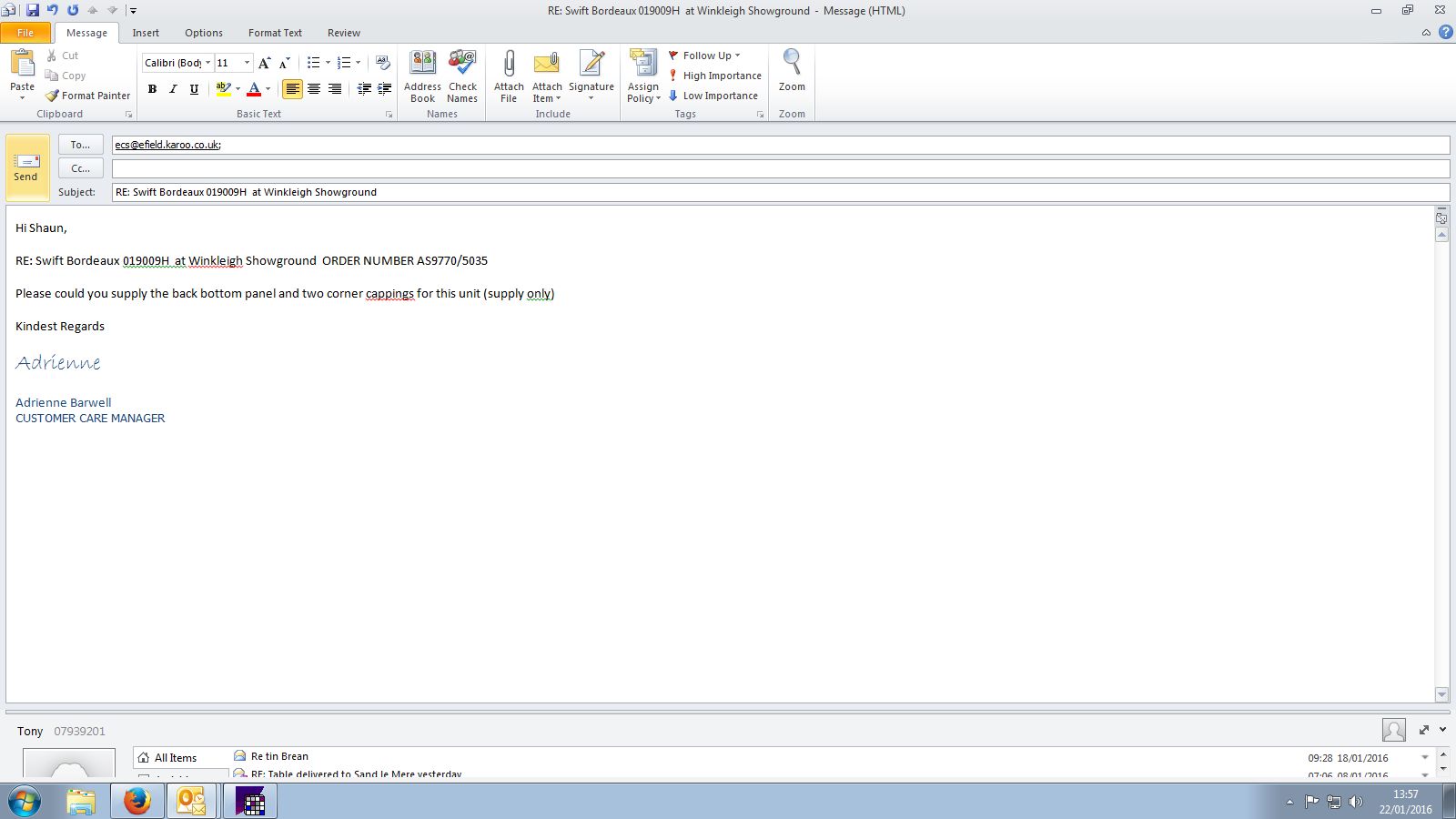Activate the Format Painter
1456x819 pixels.
pyautogui.click(x=88, y=96)
